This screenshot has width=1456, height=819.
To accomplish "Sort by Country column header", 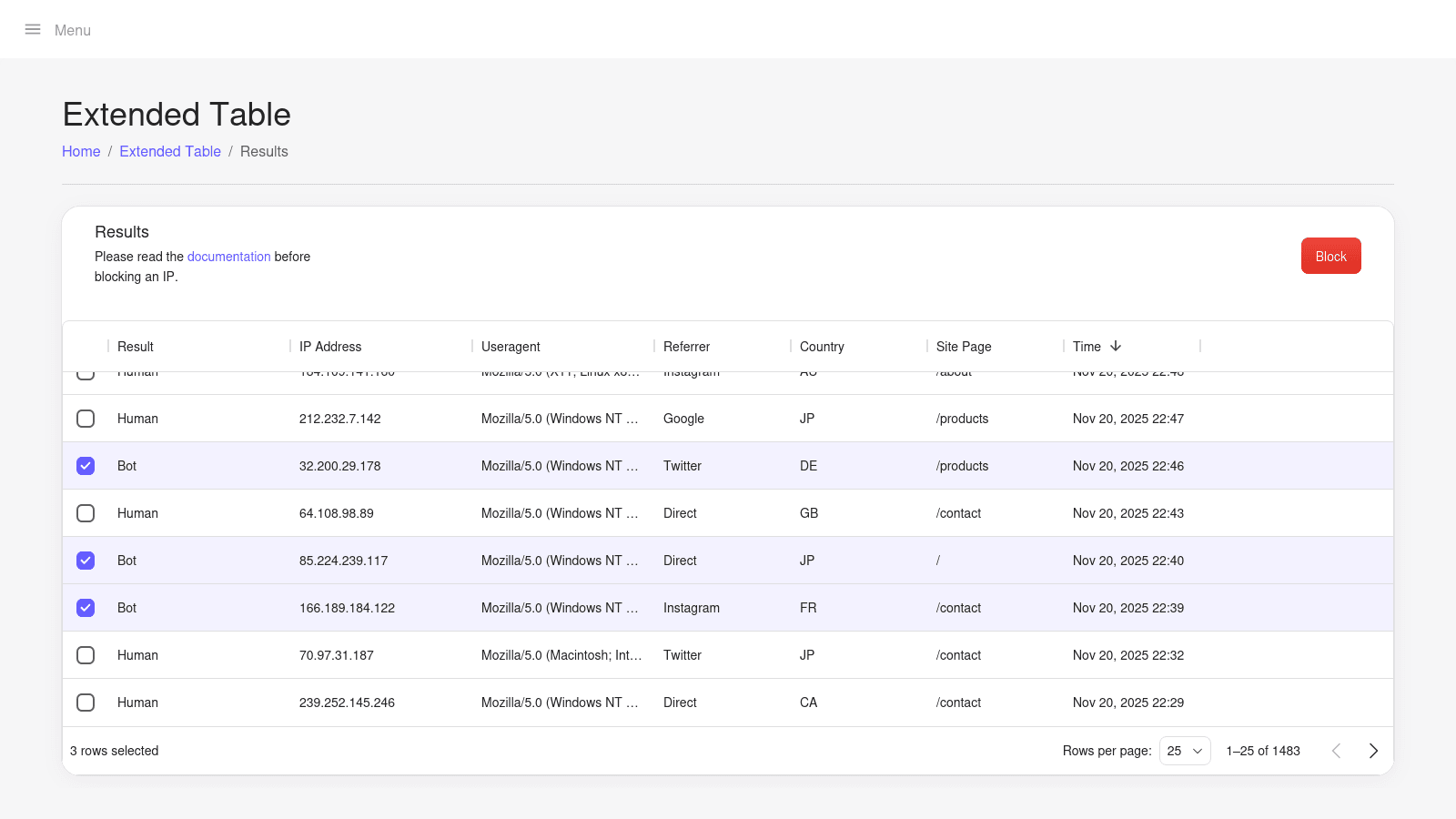I will coord(822,347).
